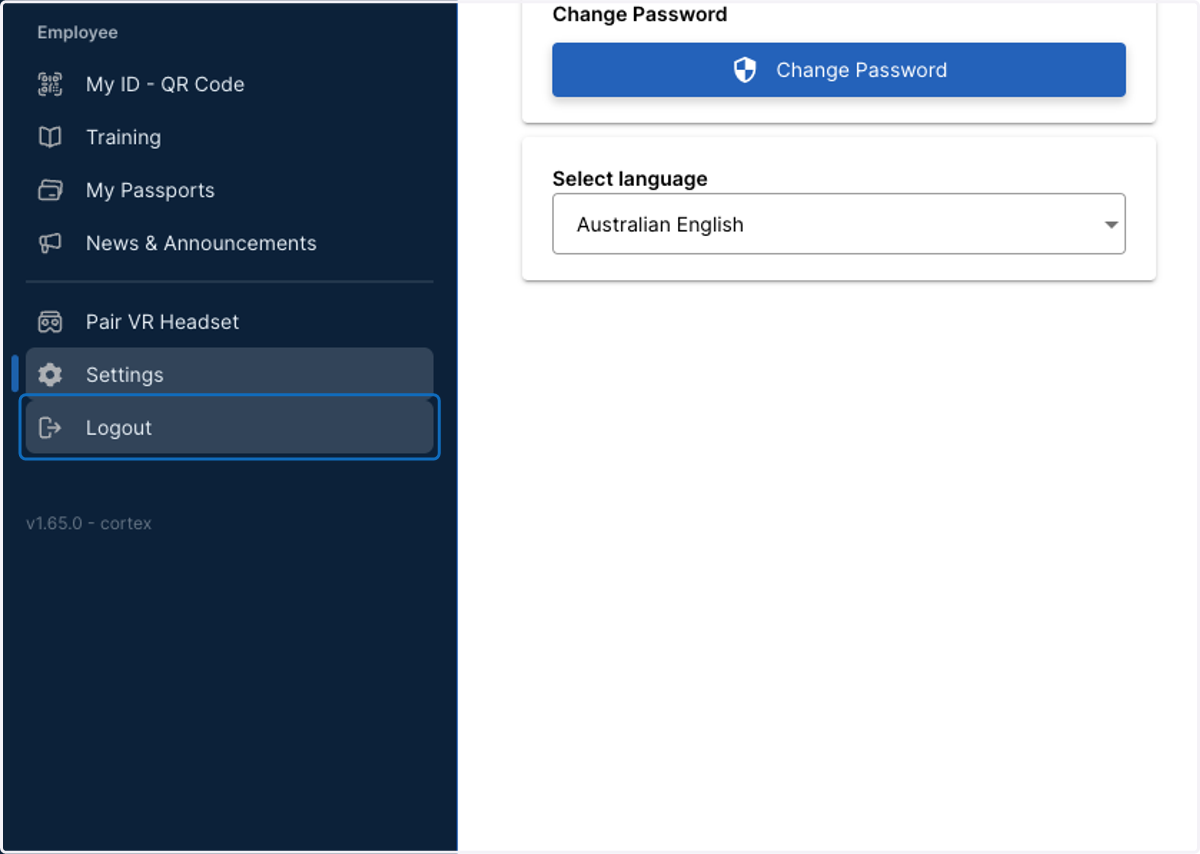Go to the Training section
Viewport: 1200px width, 854px height.
pos(229,137)
